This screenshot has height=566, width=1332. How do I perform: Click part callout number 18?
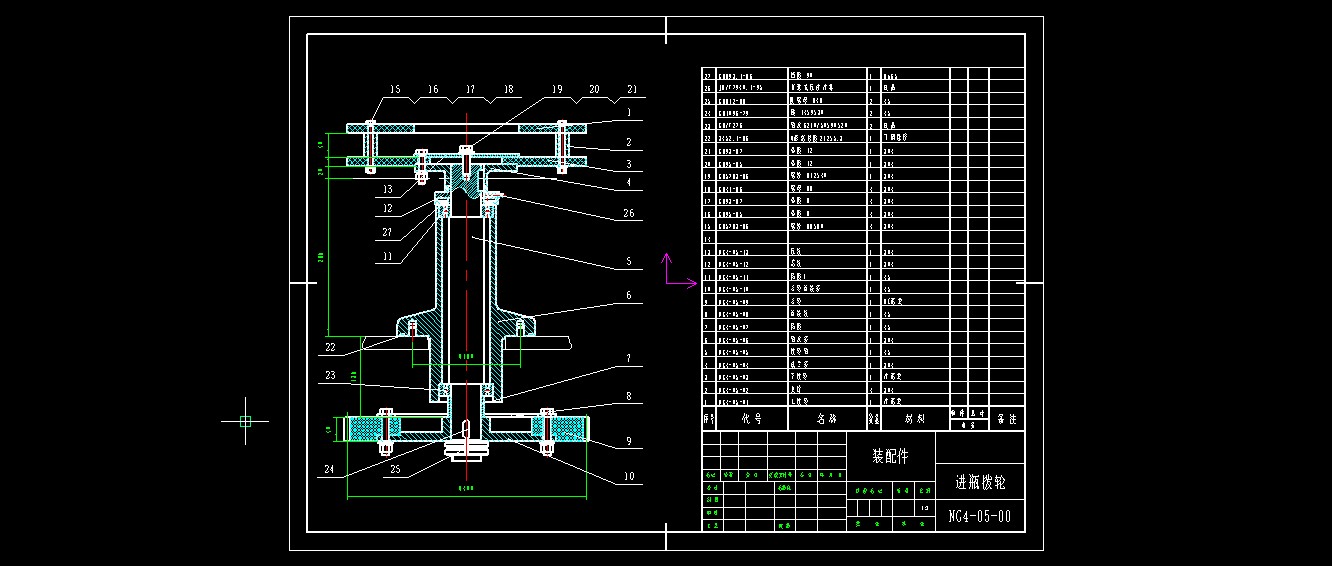(x=508, y=90)
